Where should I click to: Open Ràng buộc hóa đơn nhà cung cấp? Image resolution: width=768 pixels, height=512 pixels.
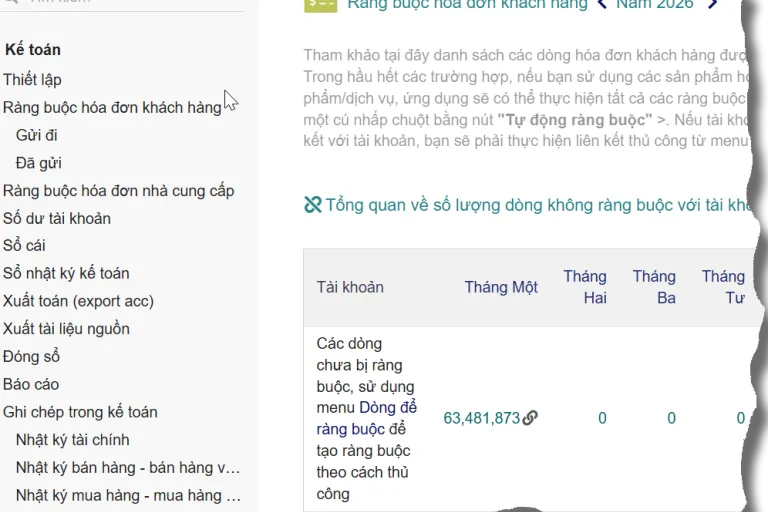click(119, 191)
